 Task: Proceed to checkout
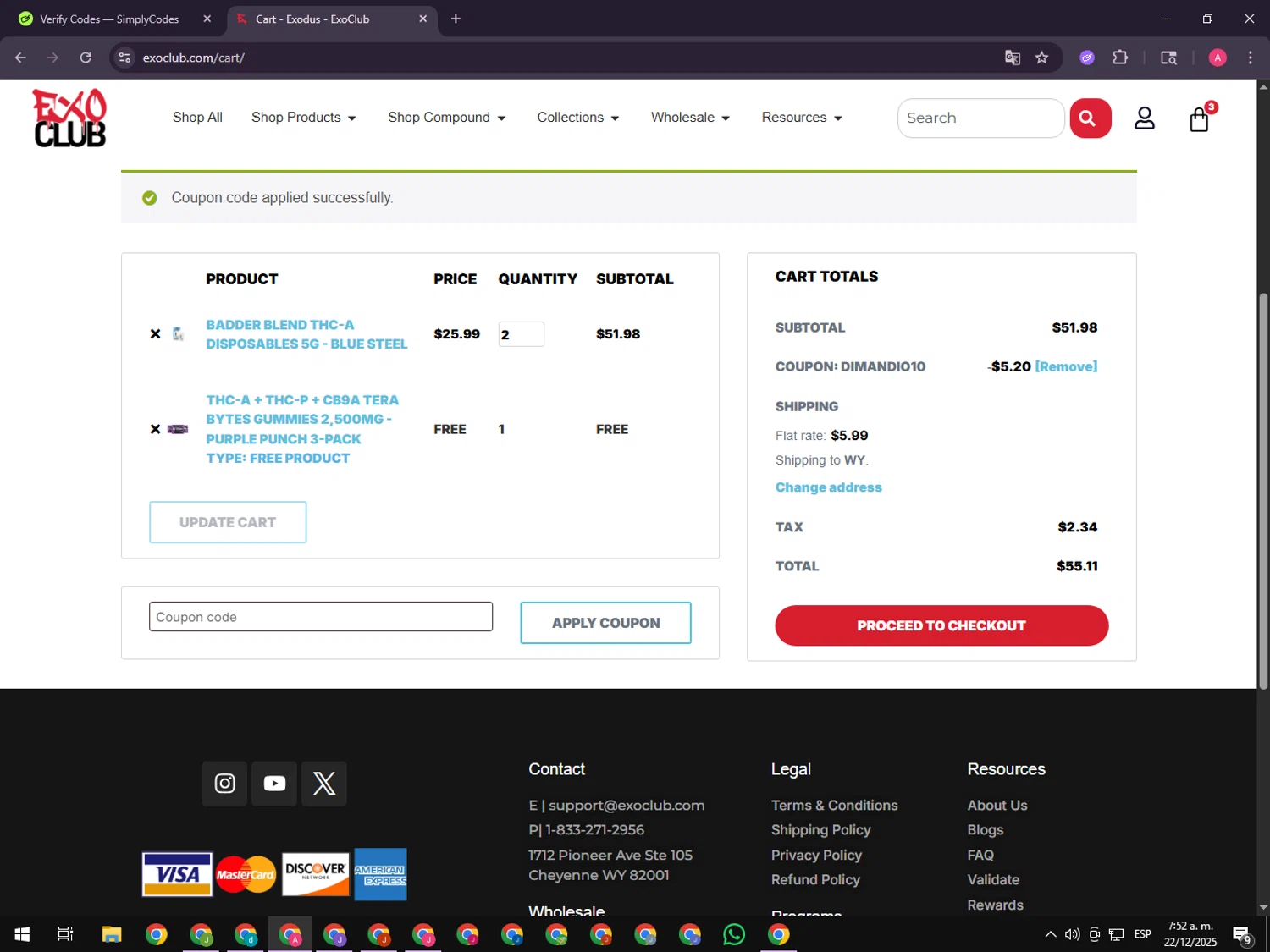pyautogui.click(x=941, y=625)
